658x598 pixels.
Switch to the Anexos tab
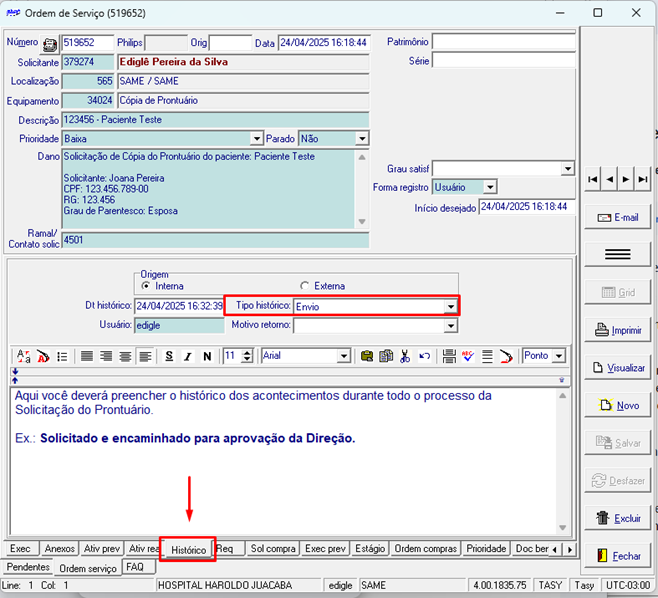pos(60,548)
